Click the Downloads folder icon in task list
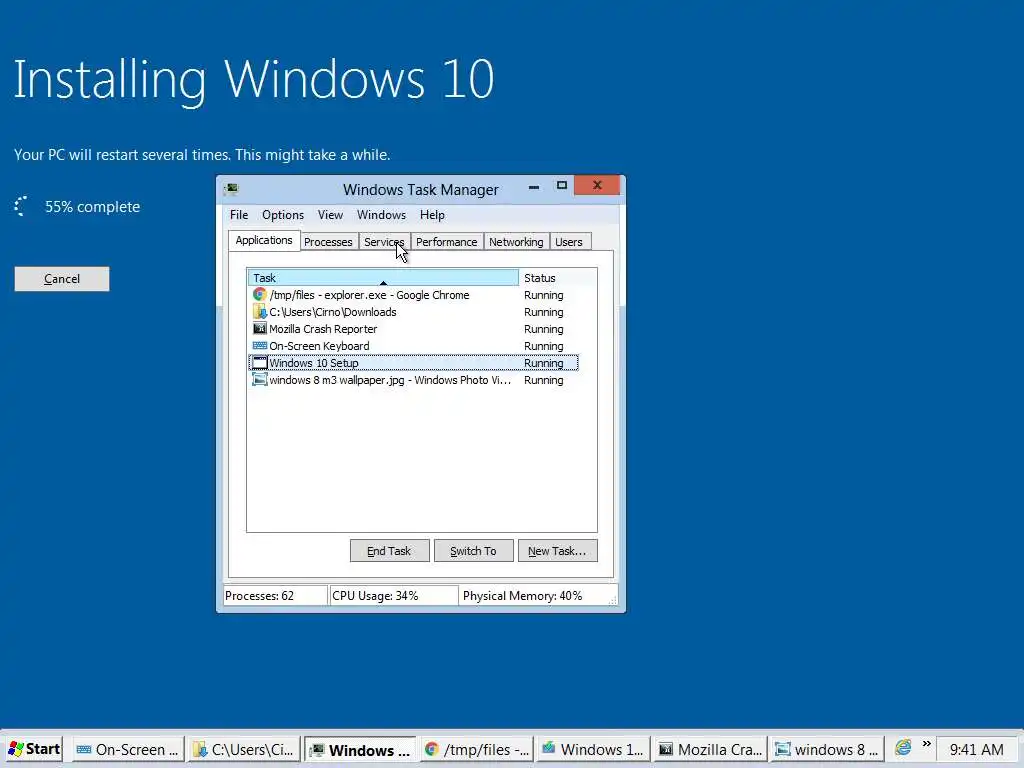1024x768 pixels. (260, 312)
